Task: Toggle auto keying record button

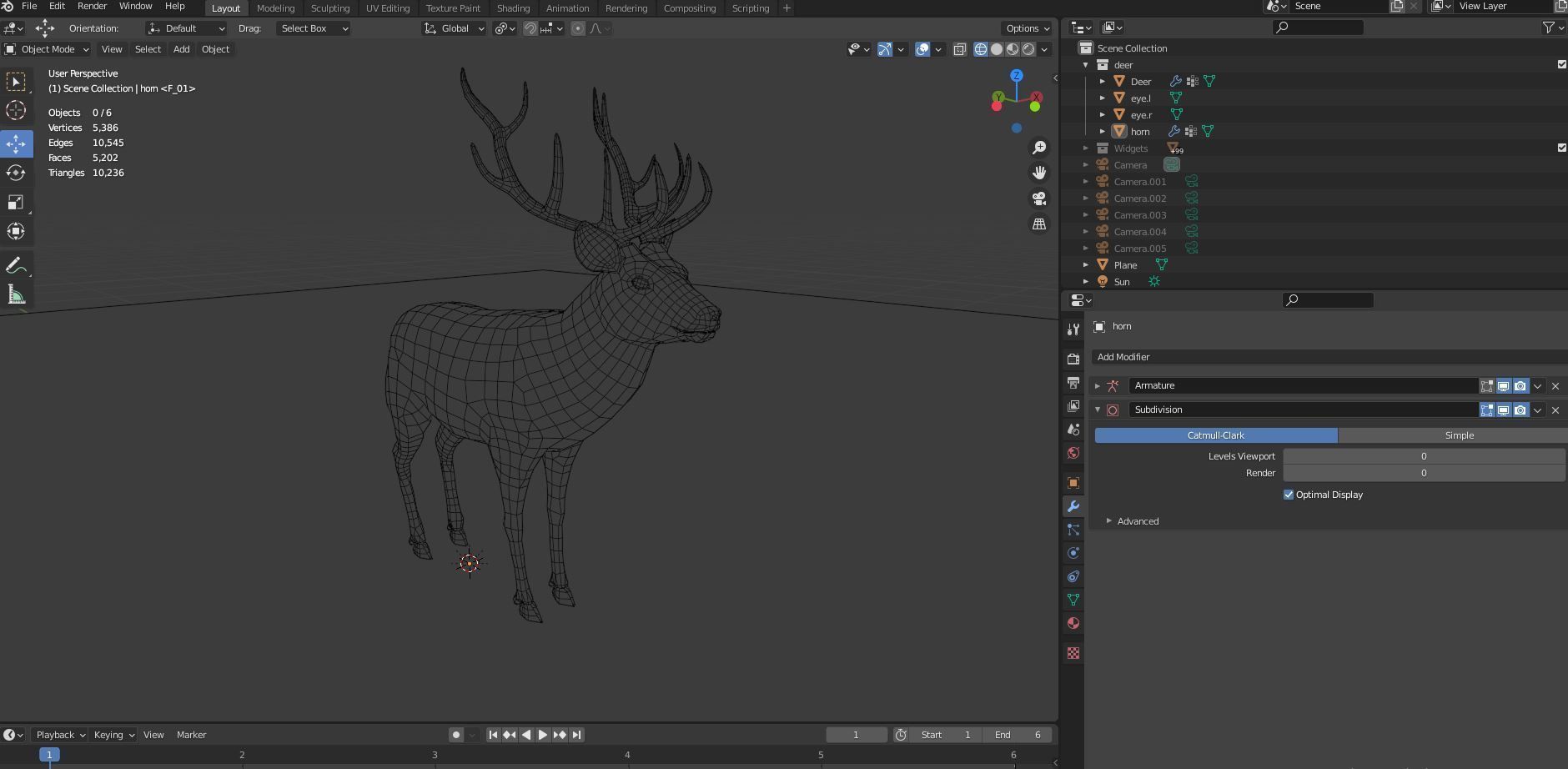Action: [x=455, y=735]
